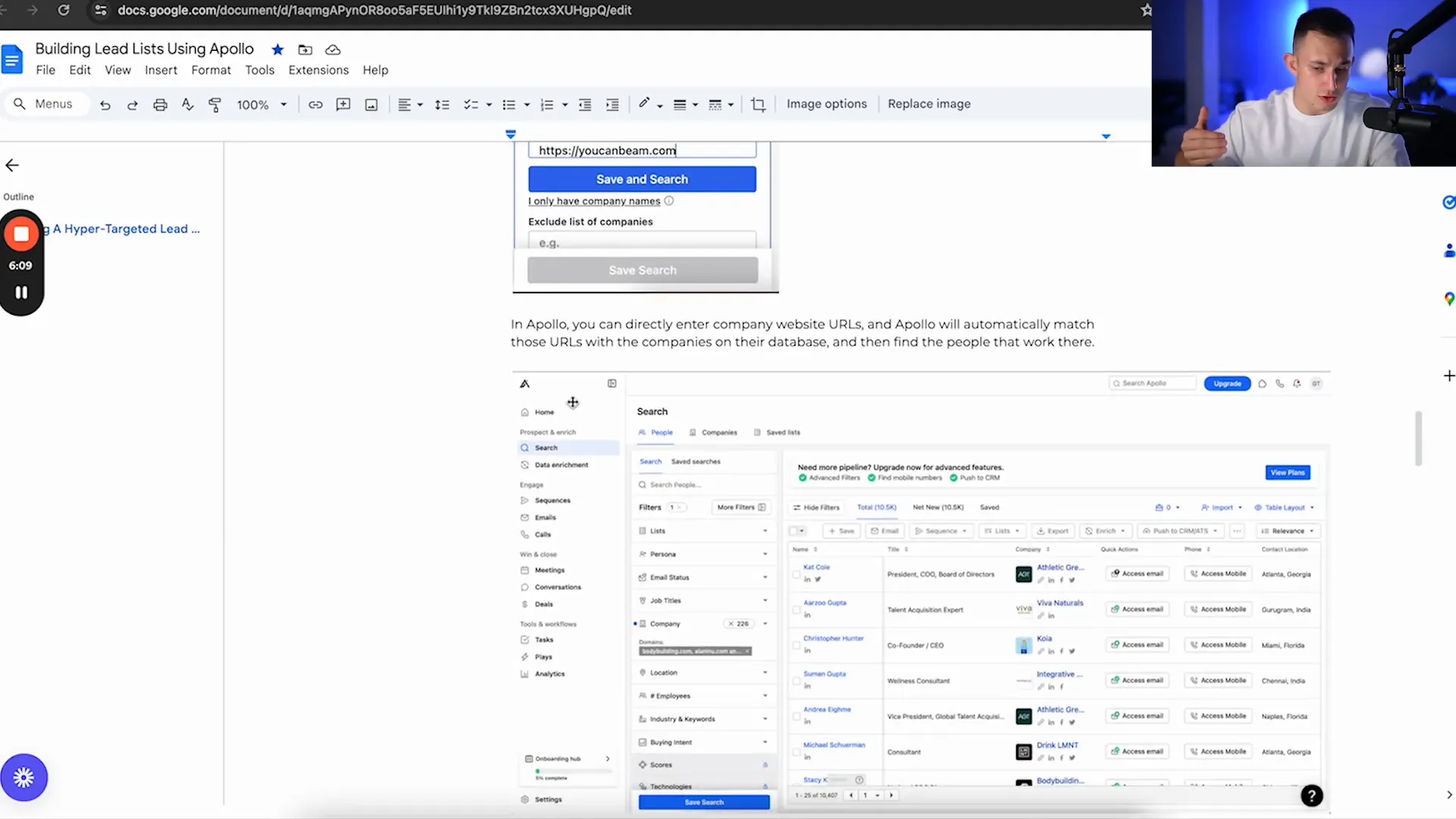Screen dimensions: 1456x819
Task: Hide side panel via bottom-right chevron
Action: pyautogui.click(x=1448, y=795)
